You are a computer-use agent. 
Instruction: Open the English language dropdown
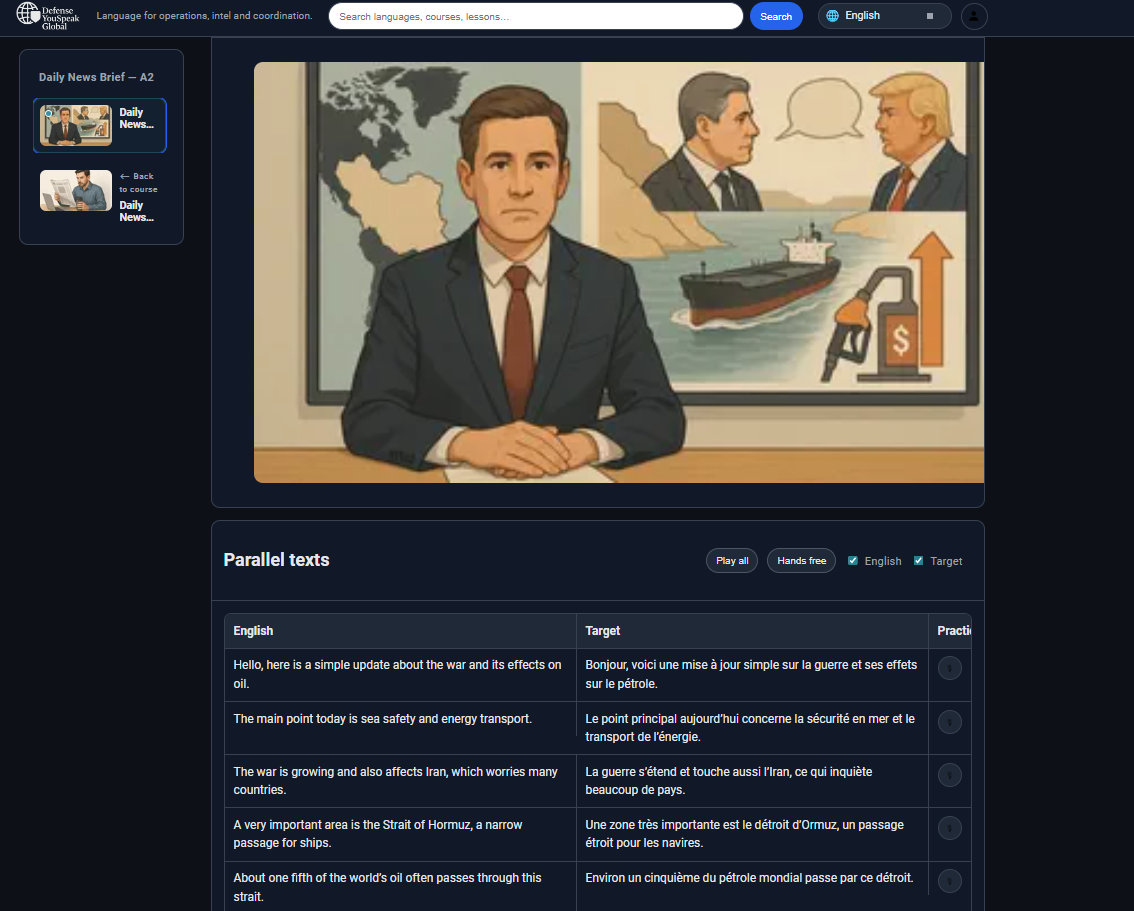pos(884,16)
